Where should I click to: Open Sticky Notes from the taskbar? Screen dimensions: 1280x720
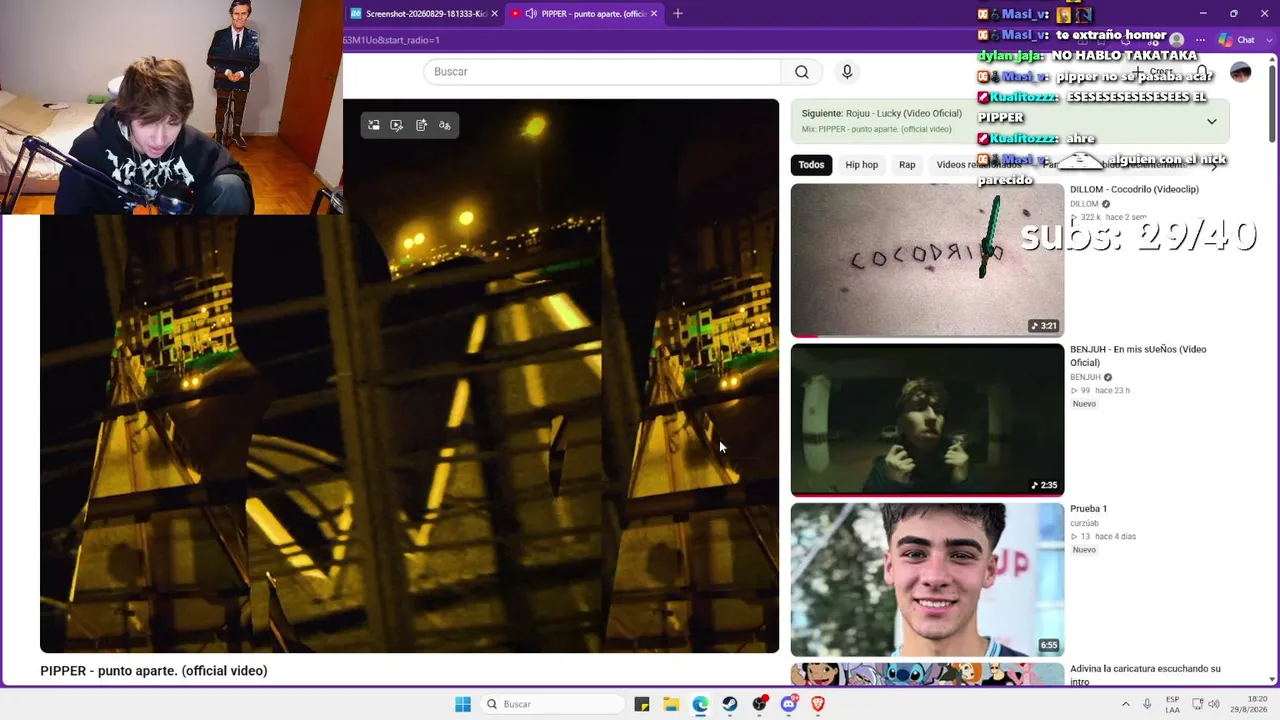coord(642,704)
